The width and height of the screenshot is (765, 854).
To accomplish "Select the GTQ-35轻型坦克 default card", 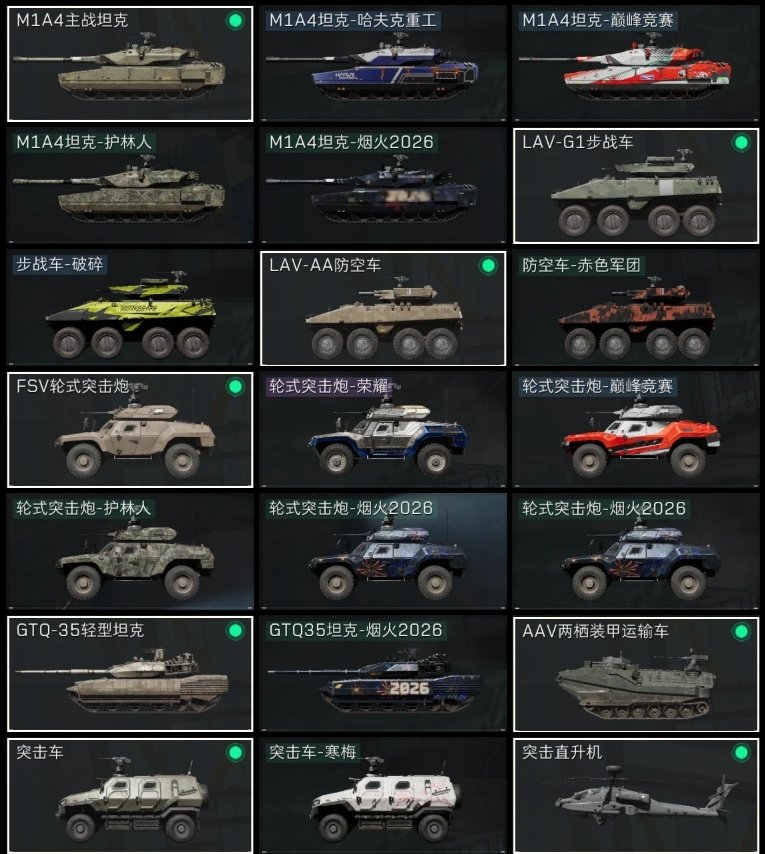I will click(130, 674).
